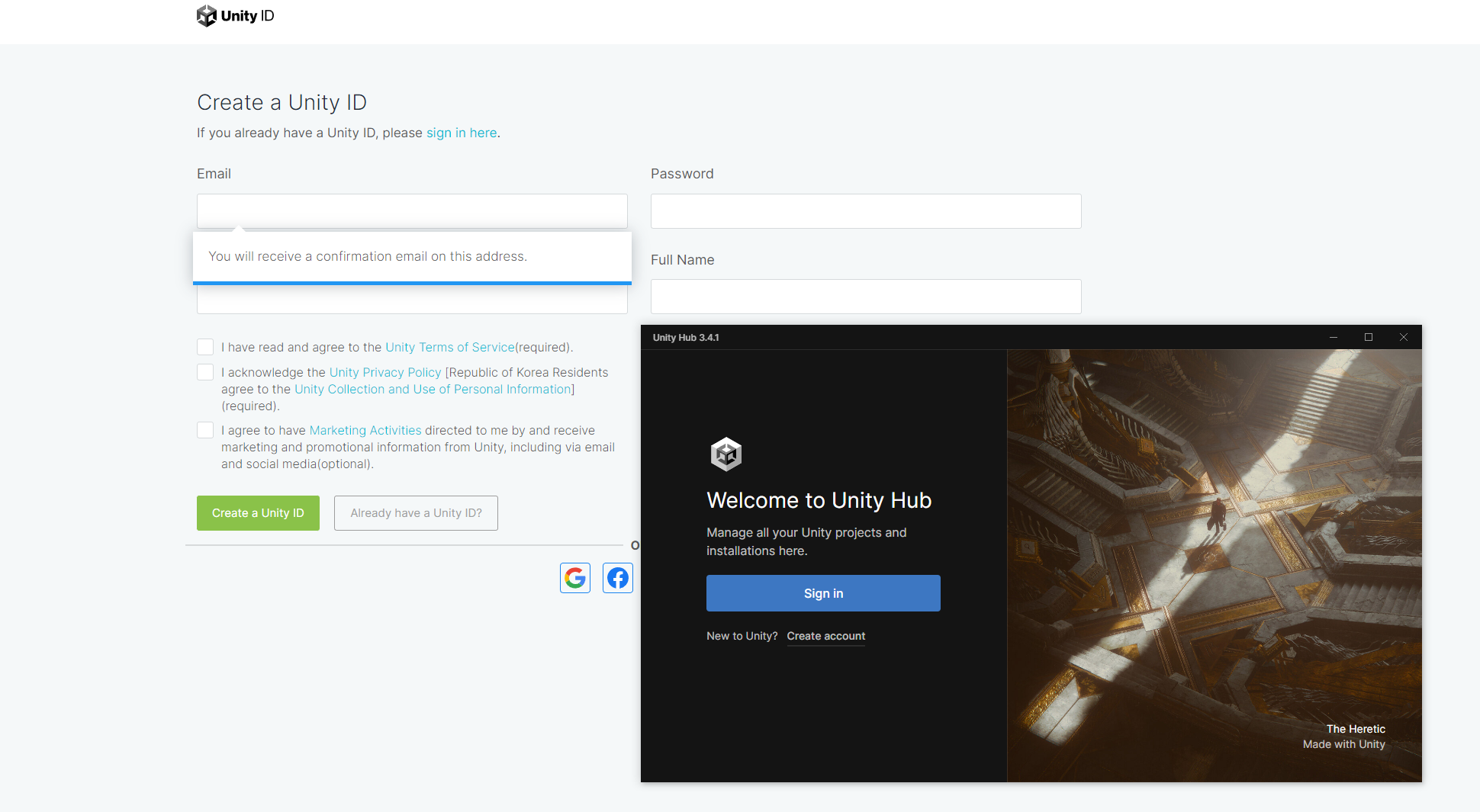The width and height of the screenshot is (1480, 812).
Task: Check the Unity Terms of Service agreement box
Action: point(205,347)
